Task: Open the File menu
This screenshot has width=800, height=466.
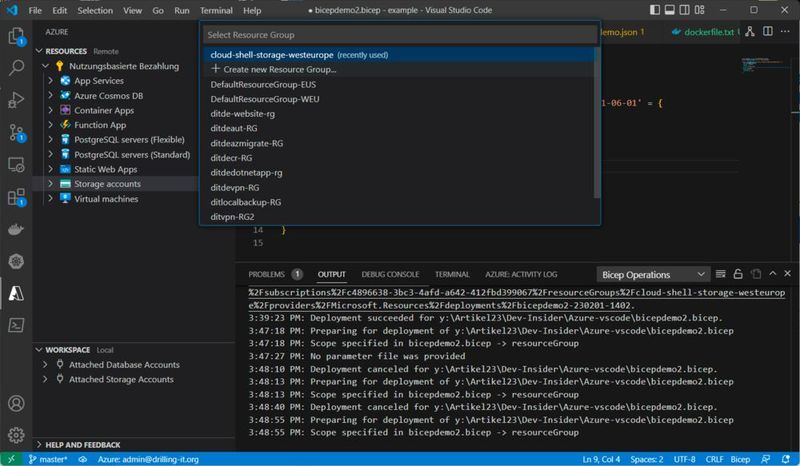Action: pos(35,10)
